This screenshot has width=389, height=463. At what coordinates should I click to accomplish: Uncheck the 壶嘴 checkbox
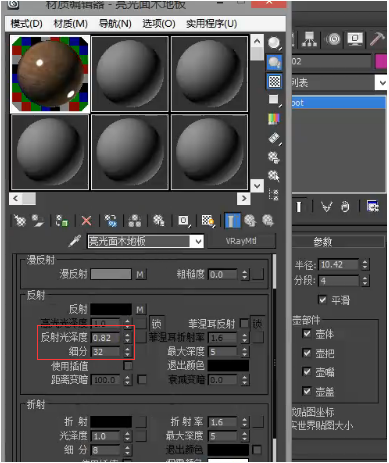click(x=307, y=371)
